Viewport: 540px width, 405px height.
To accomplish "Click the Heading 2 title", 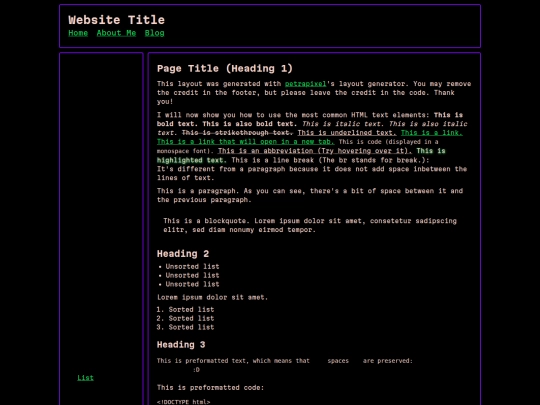I will (x=183, y=254).
